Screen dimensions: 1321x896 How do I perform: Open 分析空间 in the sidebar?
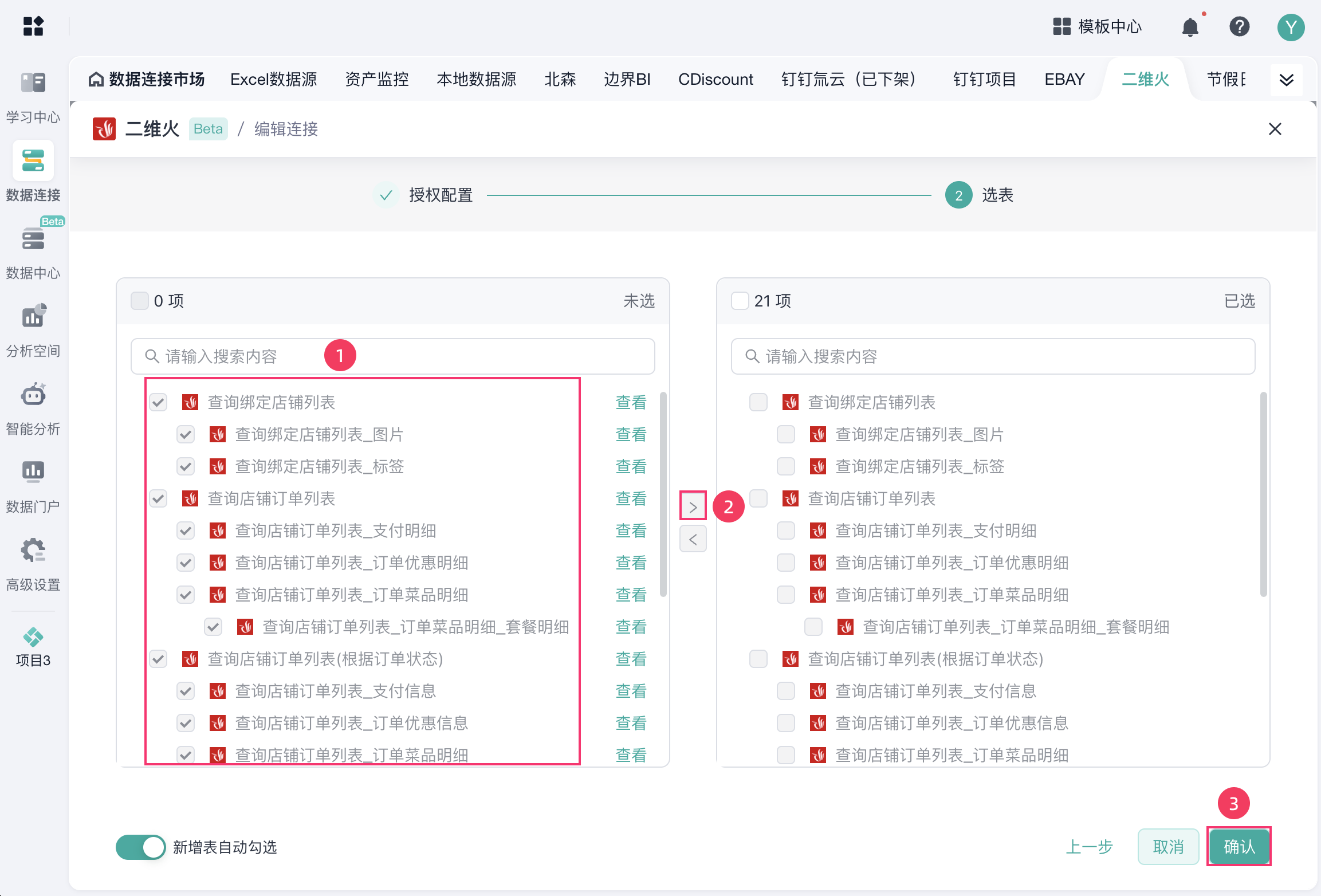click(x=33, y=330)
